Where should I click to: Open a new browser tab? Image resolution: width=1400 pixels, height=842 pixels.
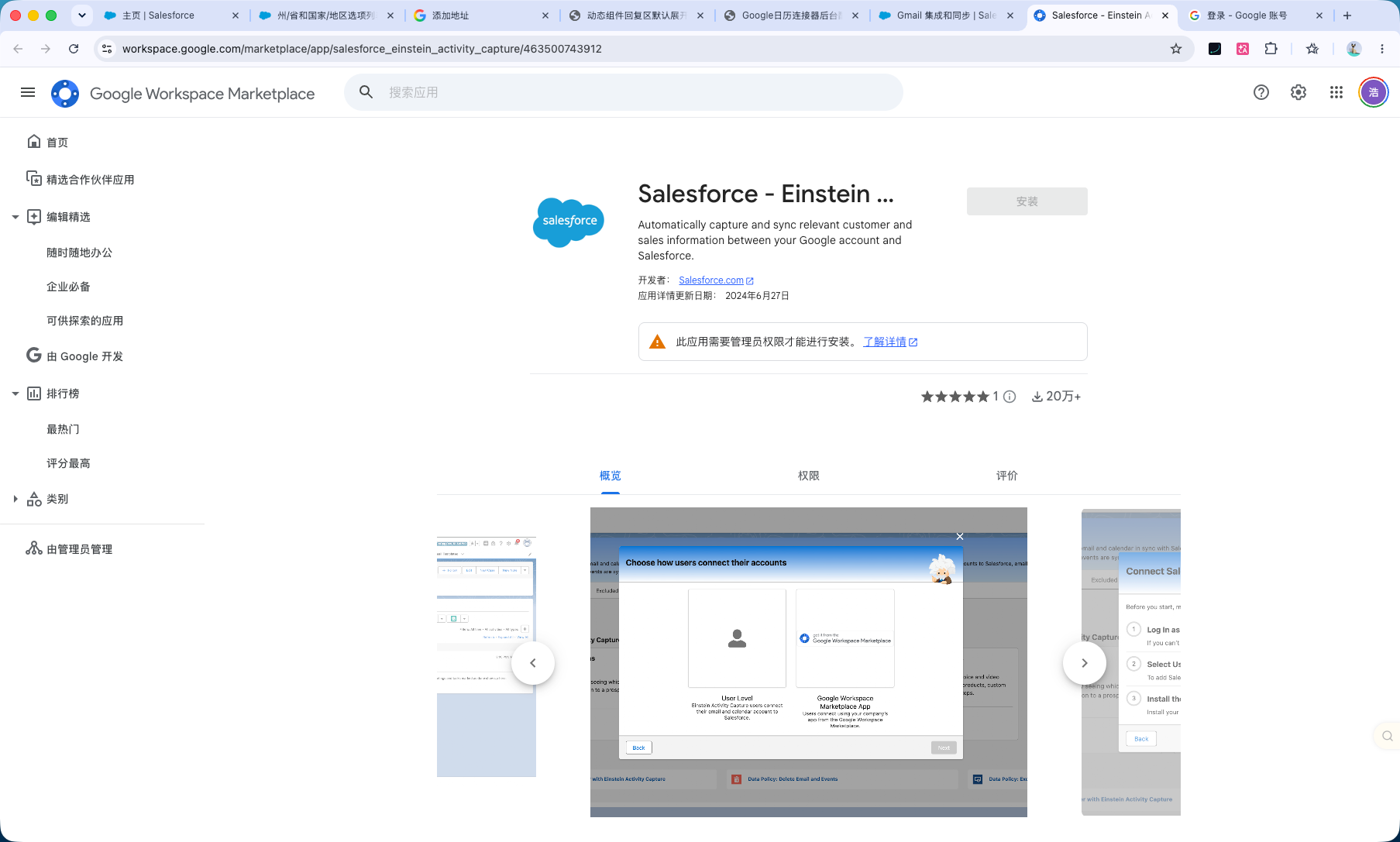tap(1347, 15)
